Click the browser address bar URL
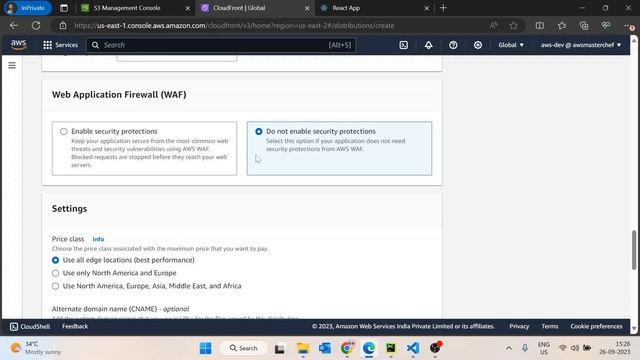This screenshot has height=360, width=640. [x=234, y=25]
